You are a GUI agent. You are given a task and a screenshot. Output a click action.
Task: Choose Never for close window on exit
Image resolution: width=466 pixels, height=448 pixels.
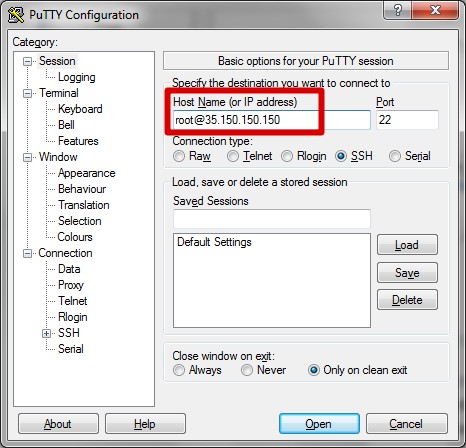247,370
